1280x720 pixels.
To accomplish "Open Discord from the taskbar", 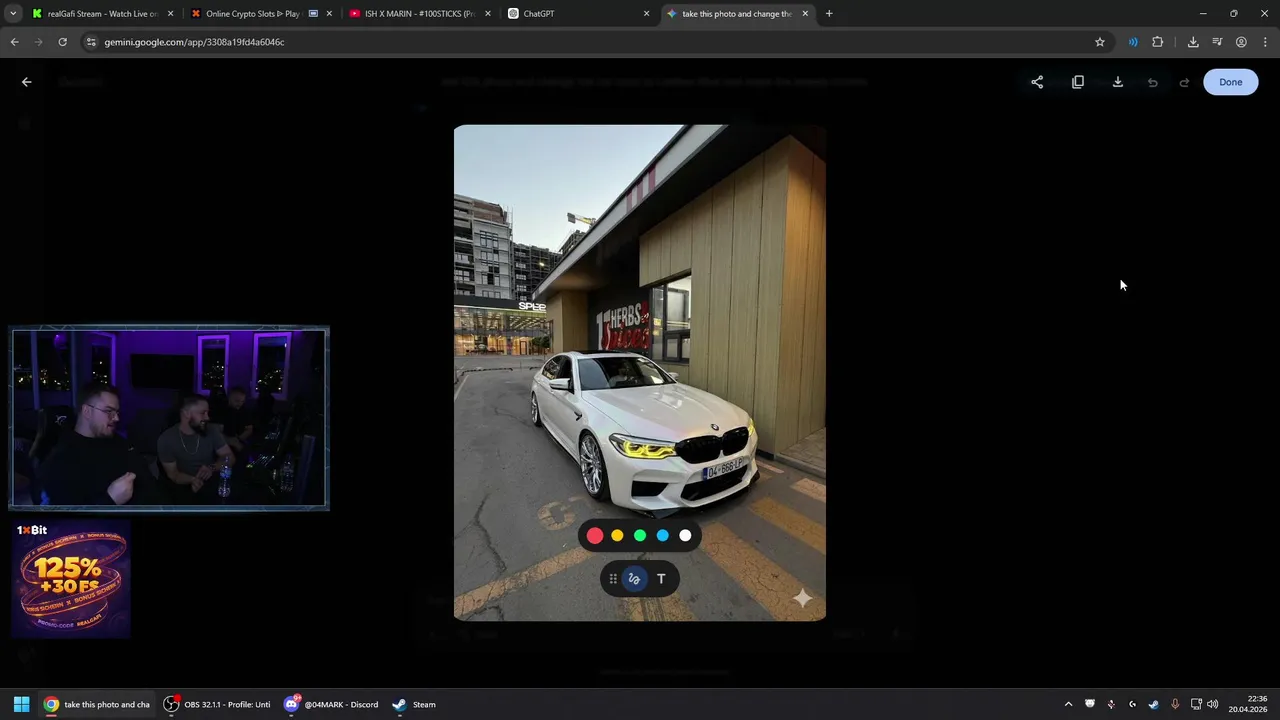I will click(331, 704).
